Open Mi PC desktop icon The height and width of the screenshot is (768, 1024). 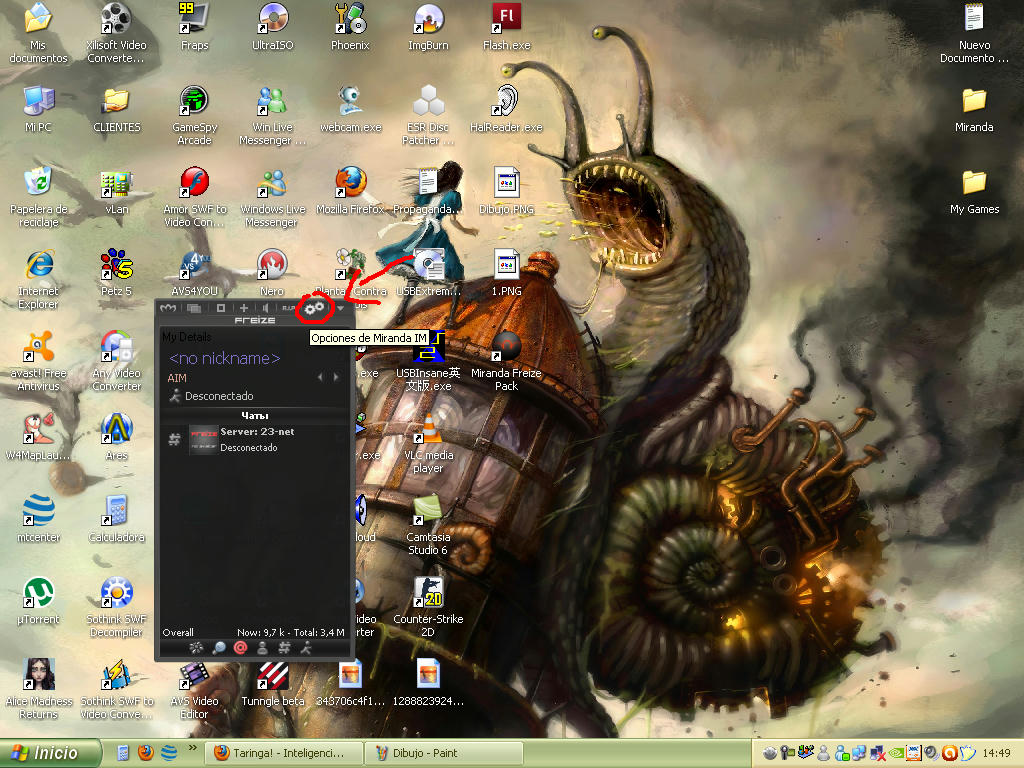(x=38, y=109)
